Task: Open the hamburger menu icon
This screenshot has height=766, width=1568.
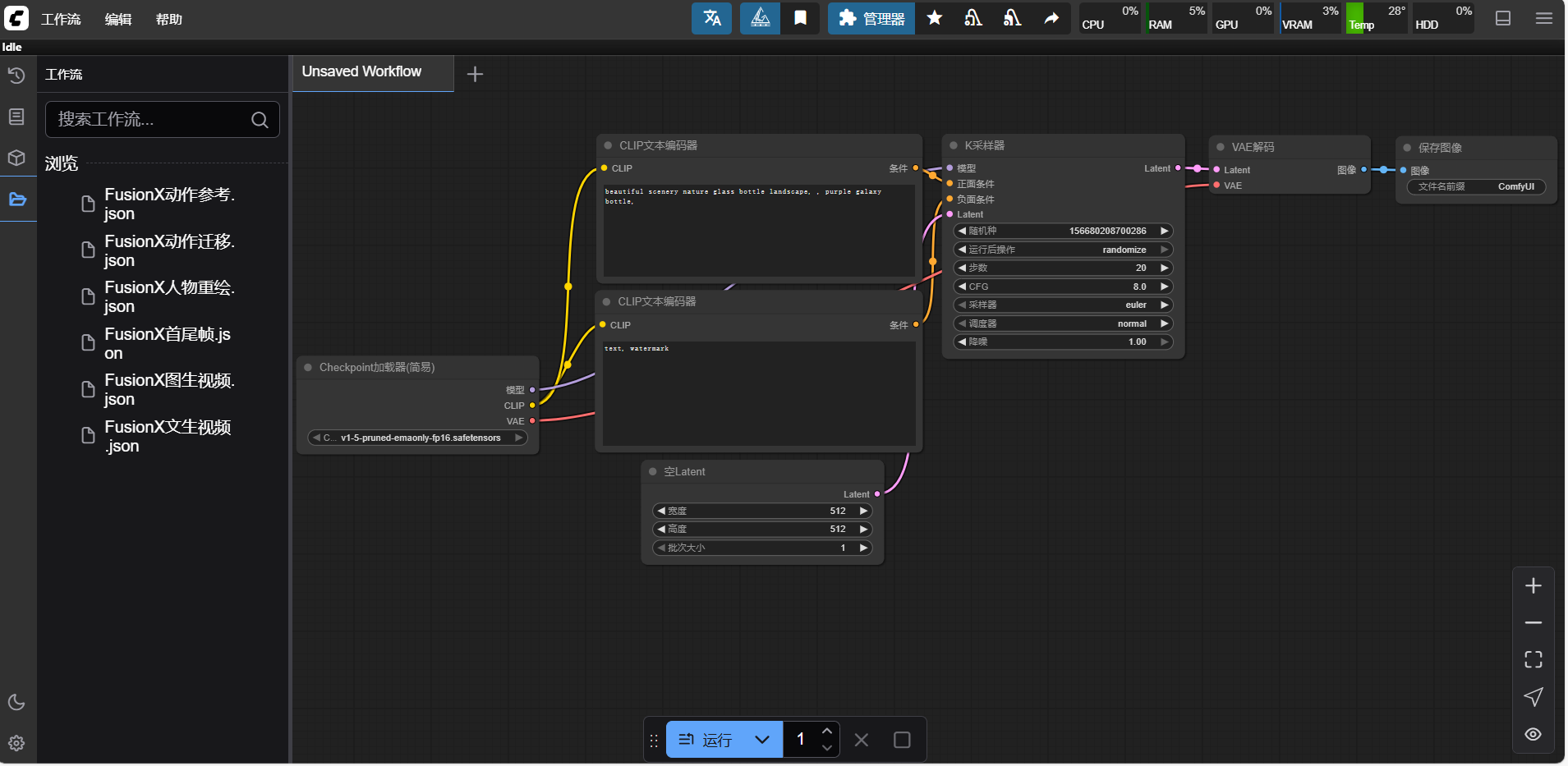Action: point(1544,18)
